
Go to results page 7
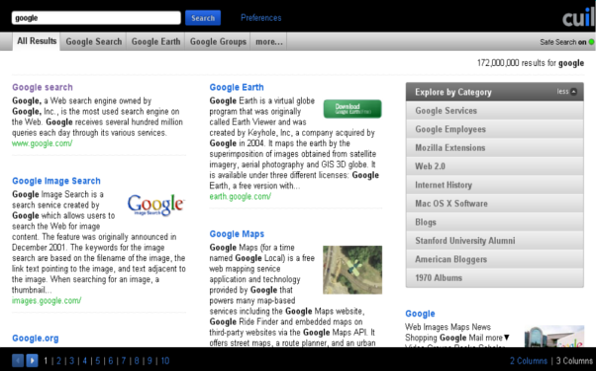[x=124, y=361]
